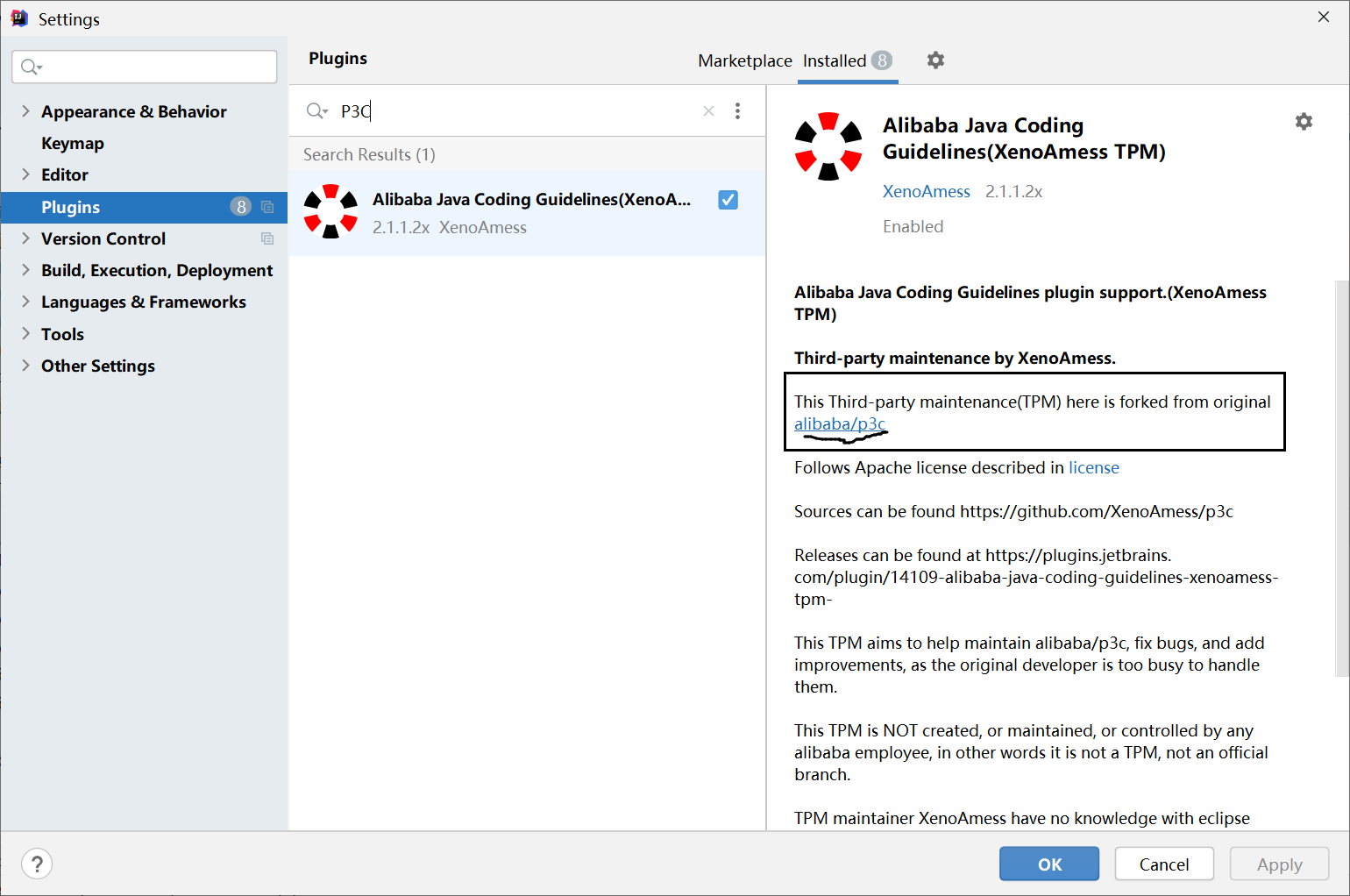
Task: Expand Appearance & Behavior settings
Action: pos(25,111)
